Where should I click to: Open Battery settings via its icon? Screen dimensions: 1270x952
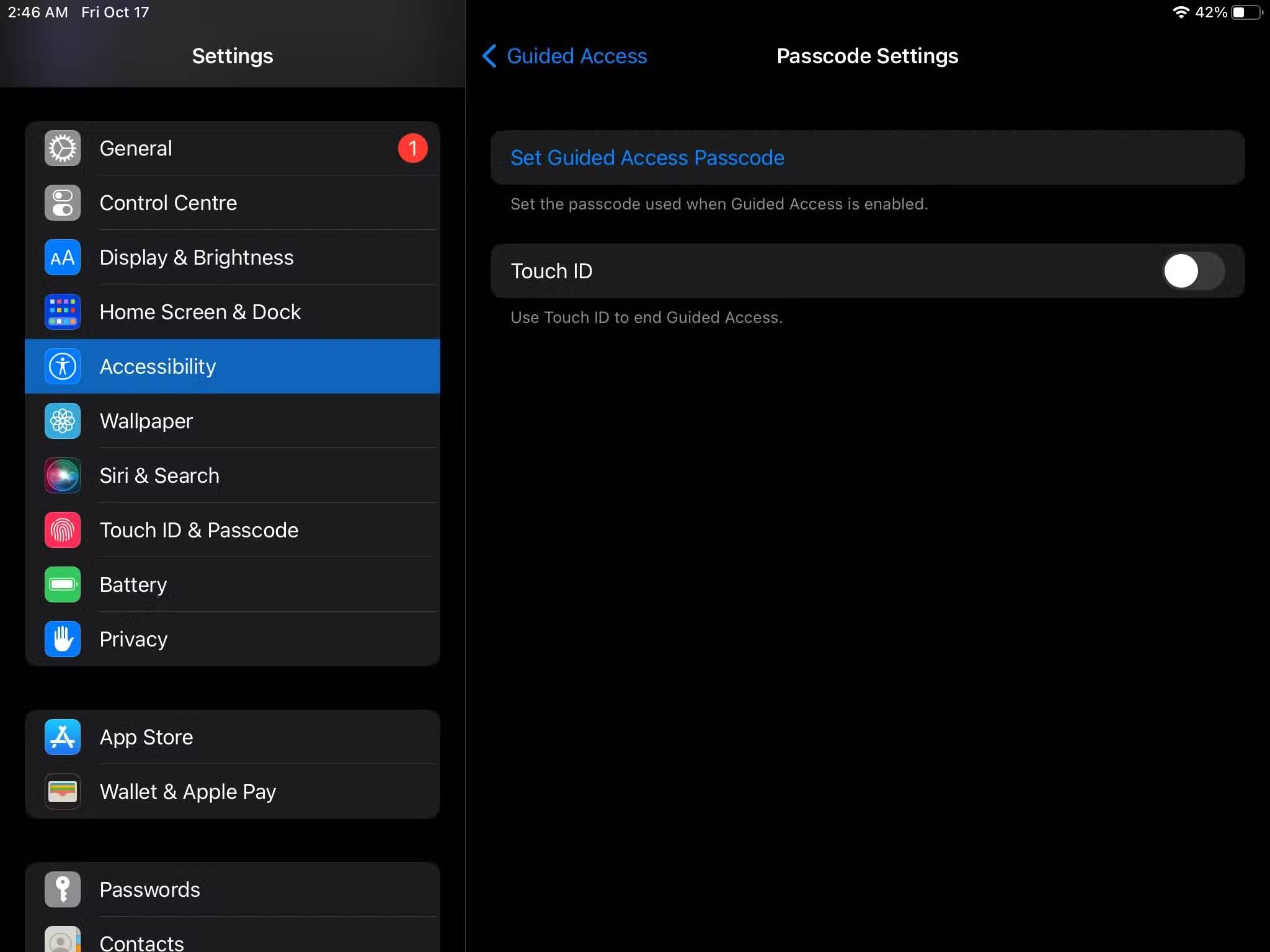[x=62, y=584]
